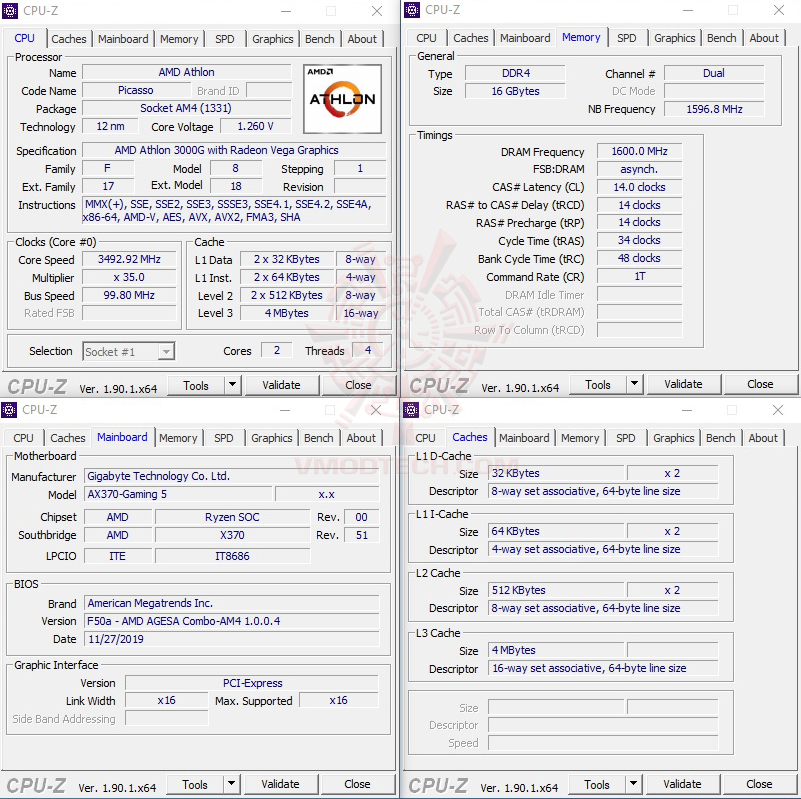Click Core Voltage value 1.260 V
The image size is (801, 799).
click(256, 126)
